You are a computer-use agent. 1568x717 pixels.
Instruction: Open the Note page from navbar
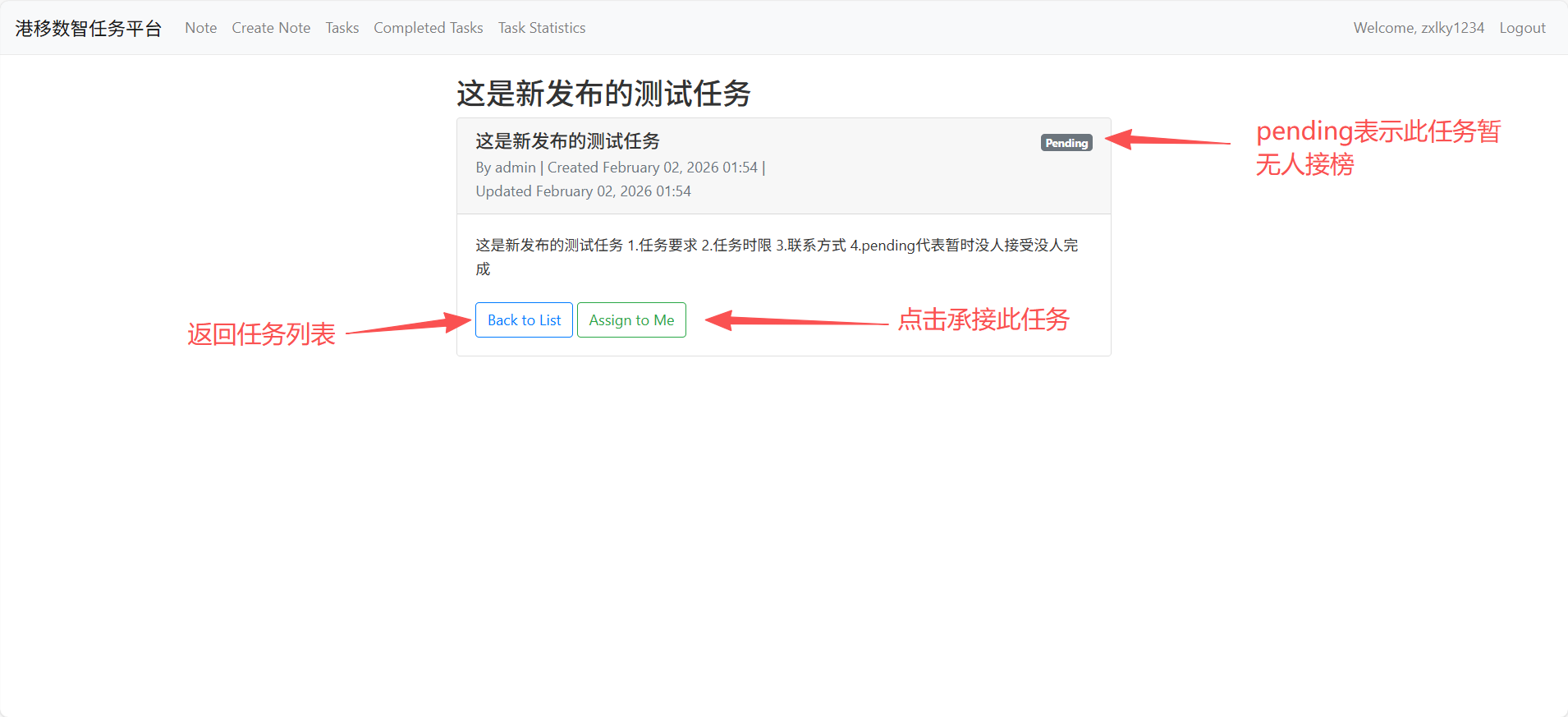(x=201, y=28)
